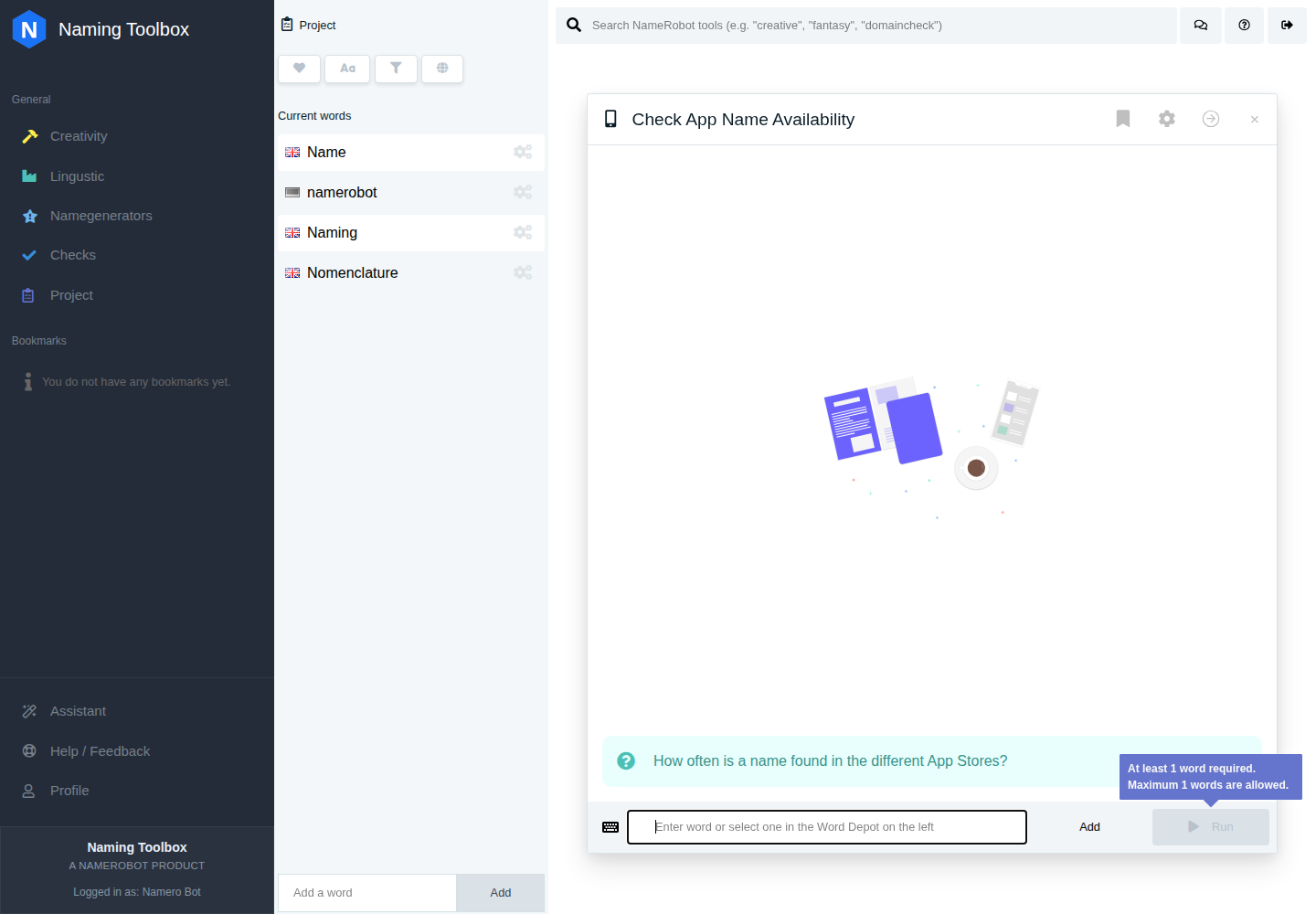
Task: Open settings gears for 'Name' word
Action: (x=523, y=153)
